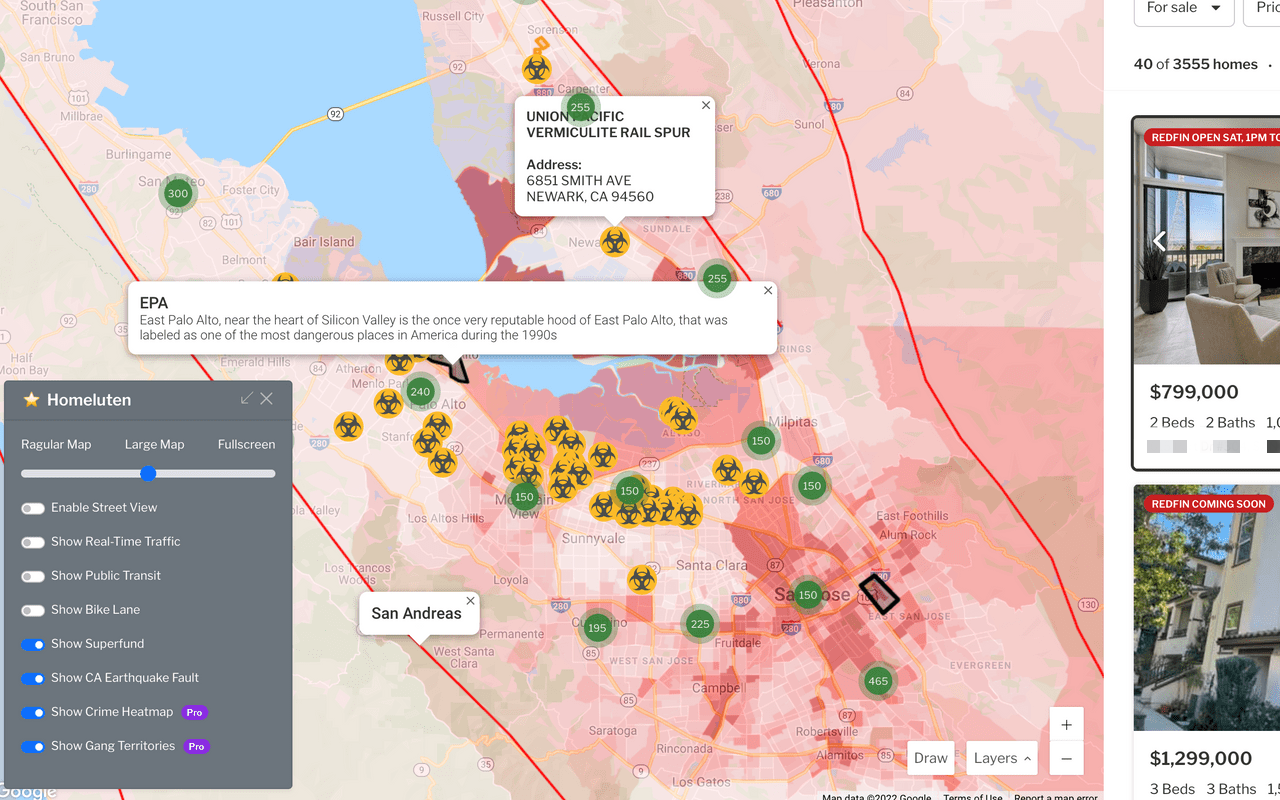Enable Show Bike Lane
The height and width of the screenshot is (800, 1280).
click(33, 610)
